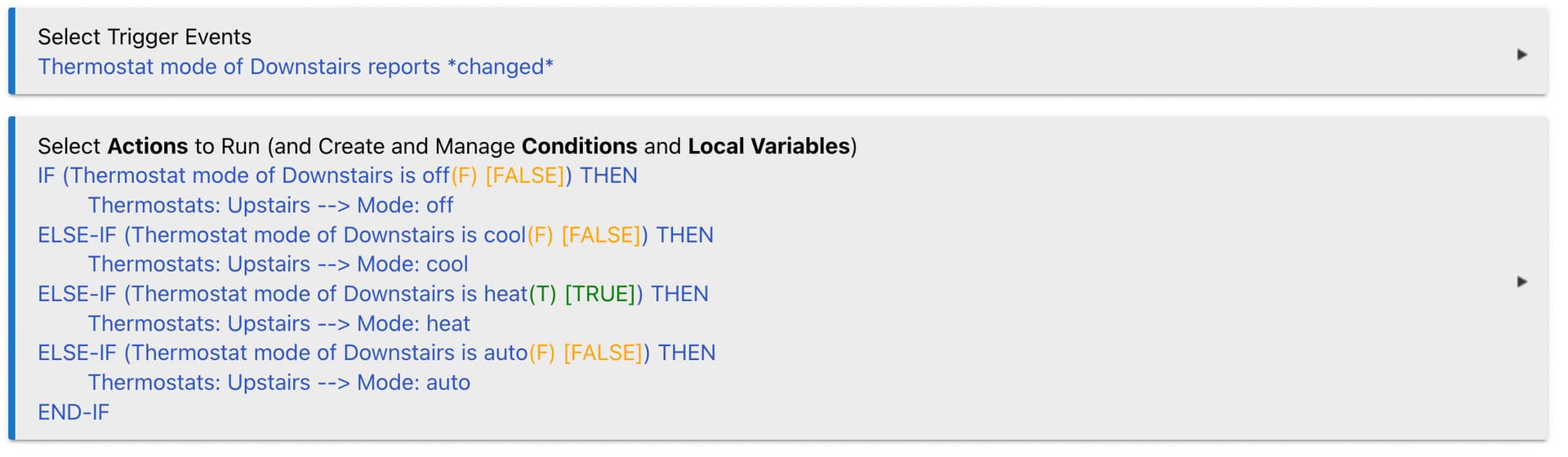This screenshot has width=1568, height=457.
Task: Expand the Select Actions to Run arrow
Action: (x=1521, y=282)
